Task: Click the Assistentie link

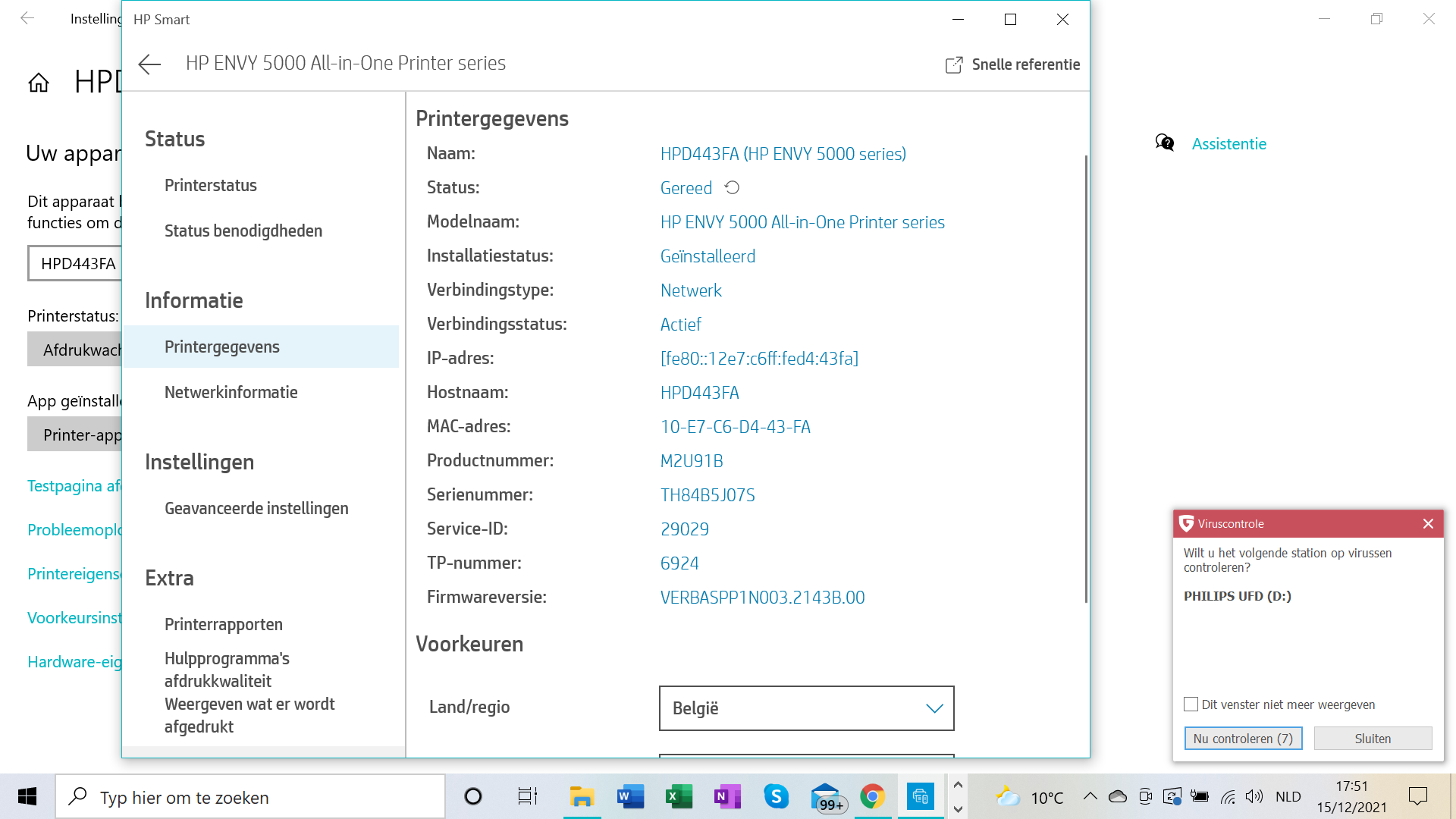Action: (x=1228, y=143)
